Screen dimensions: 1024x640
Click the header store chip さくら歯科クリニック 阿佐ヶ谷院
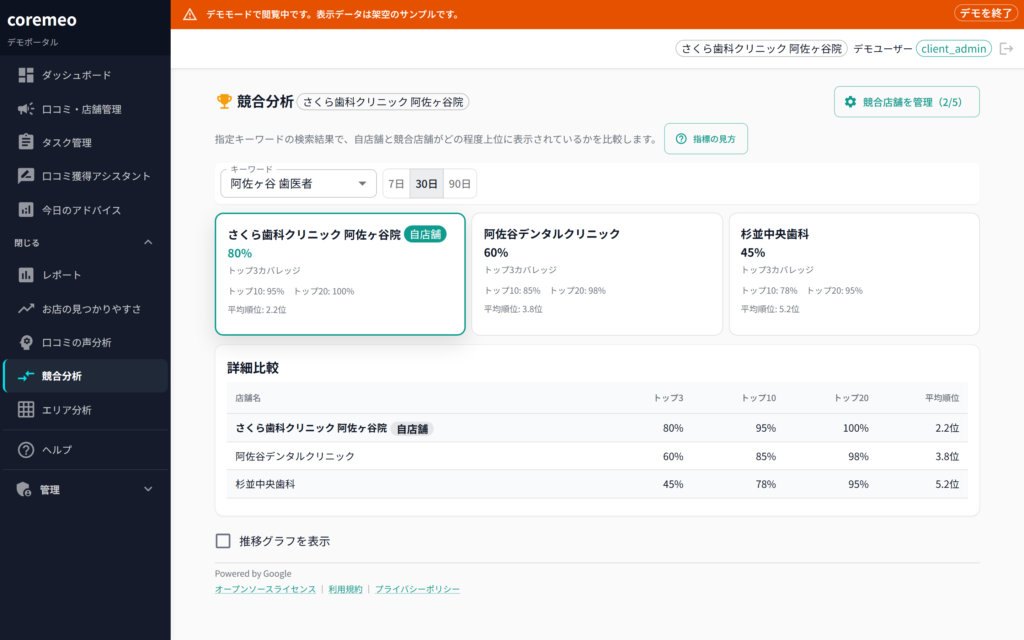click(761, 49)
